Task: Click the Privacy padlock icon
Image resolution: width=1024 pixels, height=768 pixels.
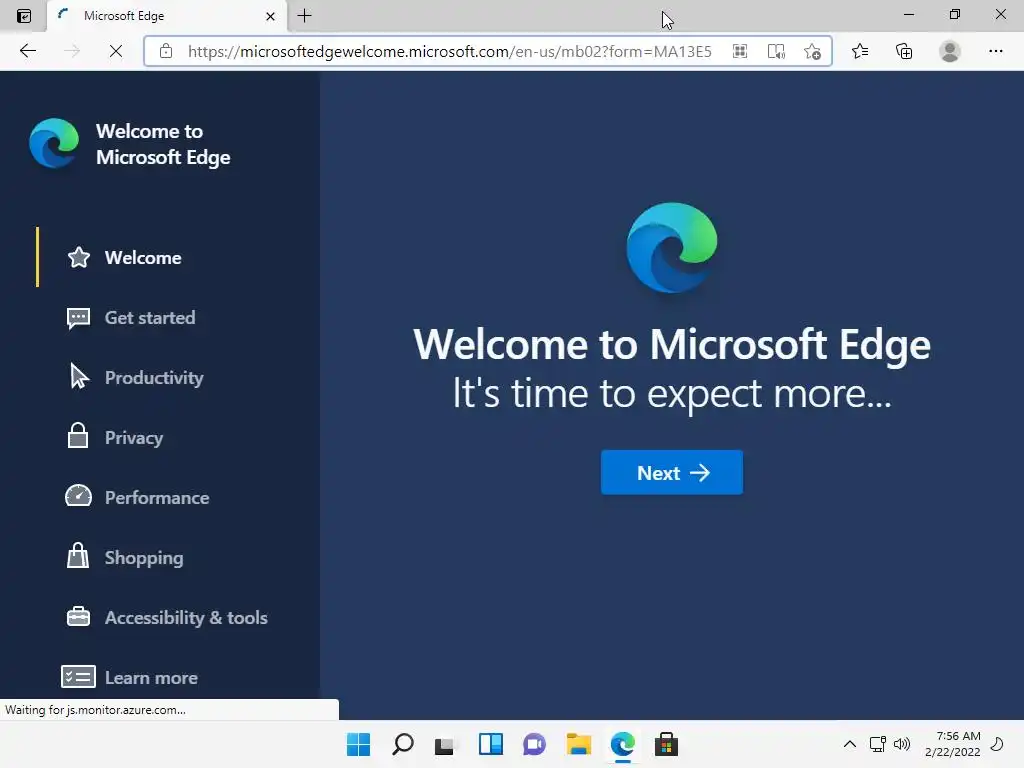Action: coord(78,436)
